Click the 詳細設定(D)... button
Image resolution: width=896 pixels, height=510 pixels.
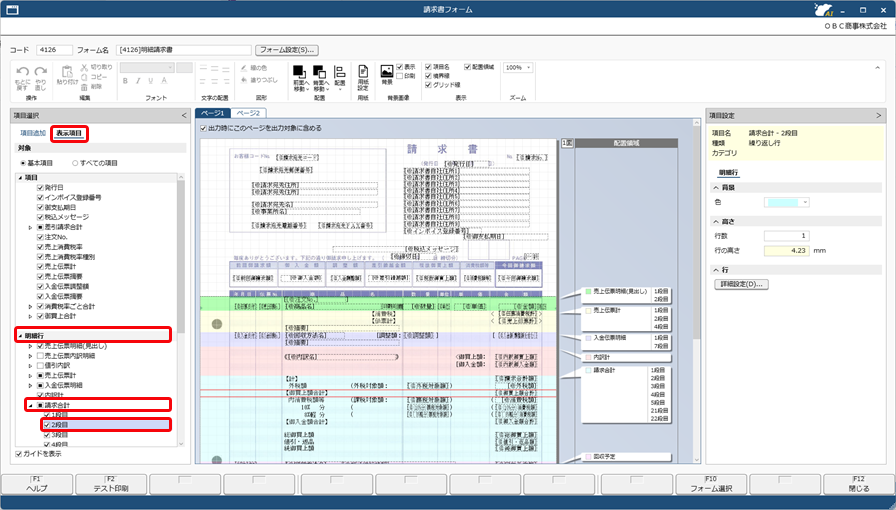pos(741,284)
